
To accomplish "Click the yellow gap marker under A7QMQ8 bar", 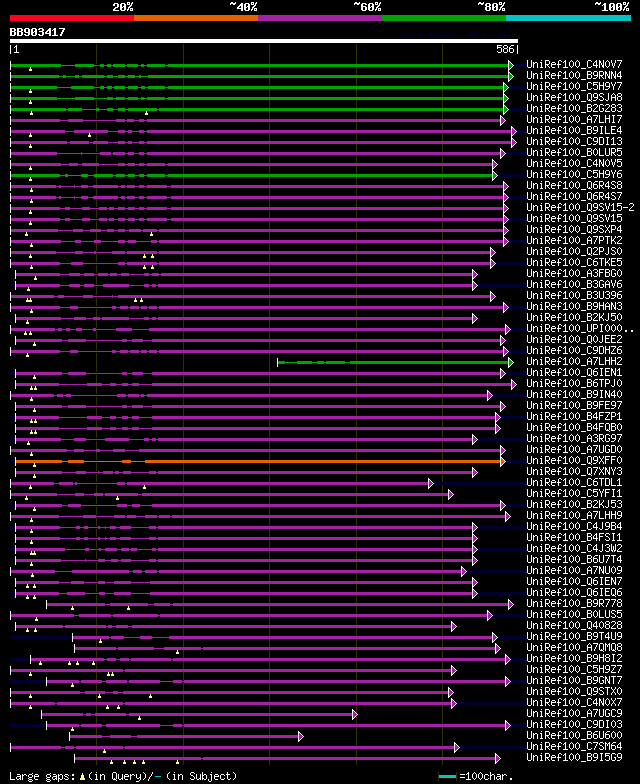I will point(178,652).
